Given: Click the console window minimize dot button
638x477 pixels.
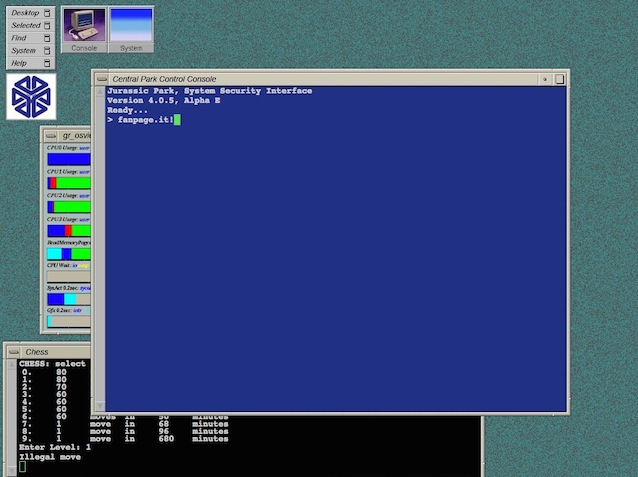Looking at the screenshot, I should pos(545,79).
